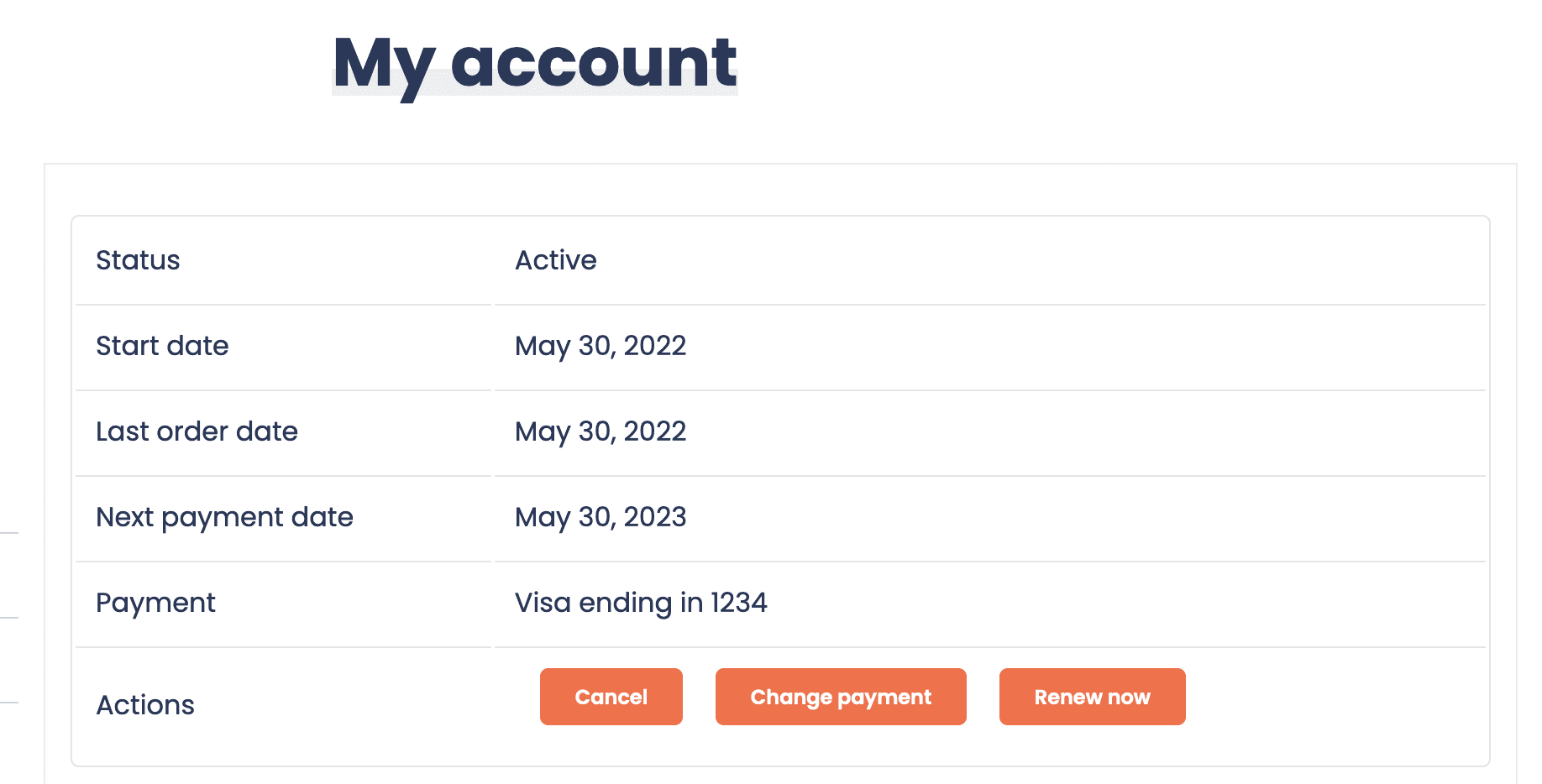1542x784 pixels.
Task: Click the word "Visa" in payment method
Action: click(x=543, y=603)
